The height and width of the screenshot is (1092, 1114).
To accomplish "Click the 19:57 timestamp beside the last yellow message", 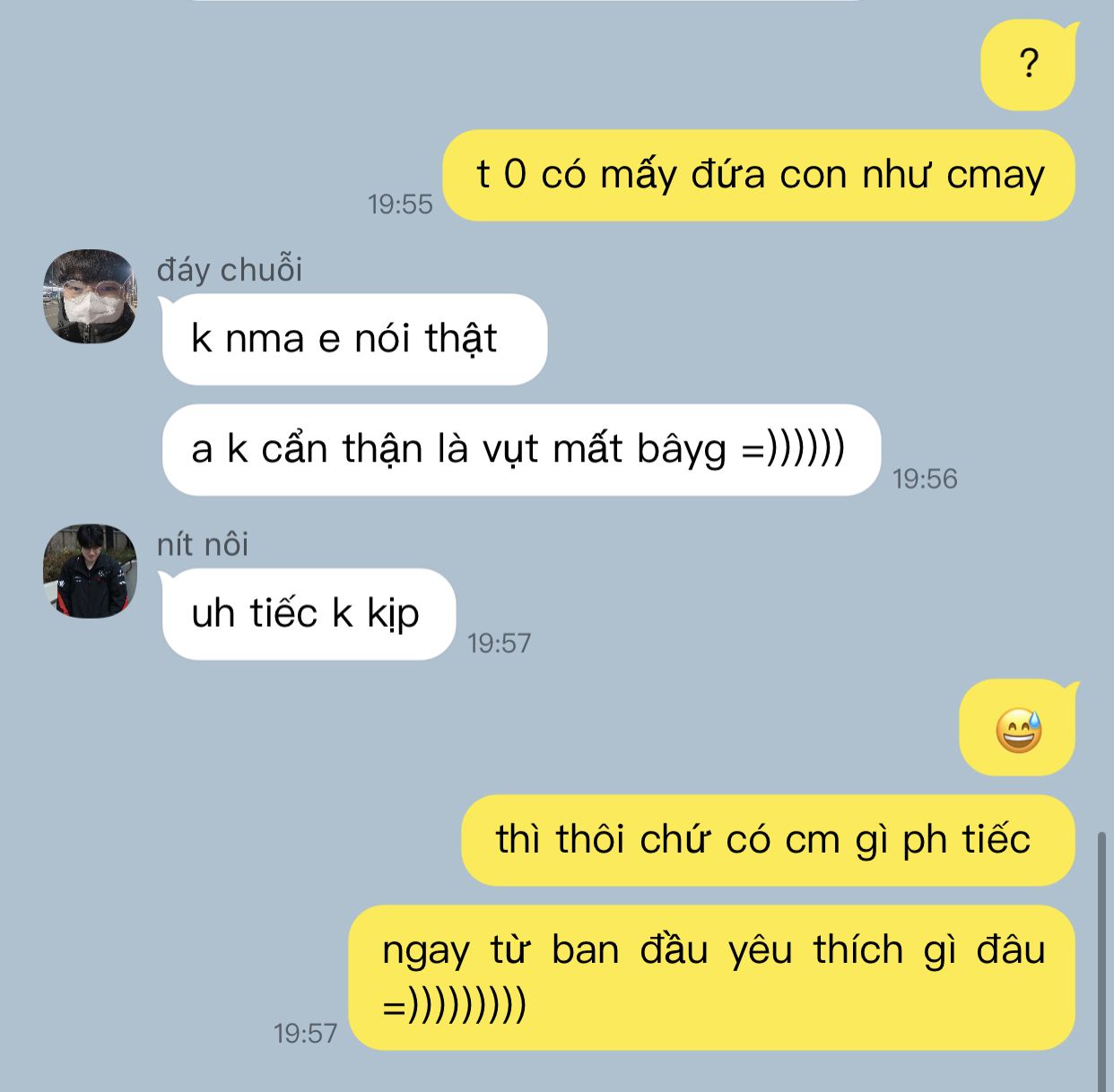I will click(x=305, y=1033).
